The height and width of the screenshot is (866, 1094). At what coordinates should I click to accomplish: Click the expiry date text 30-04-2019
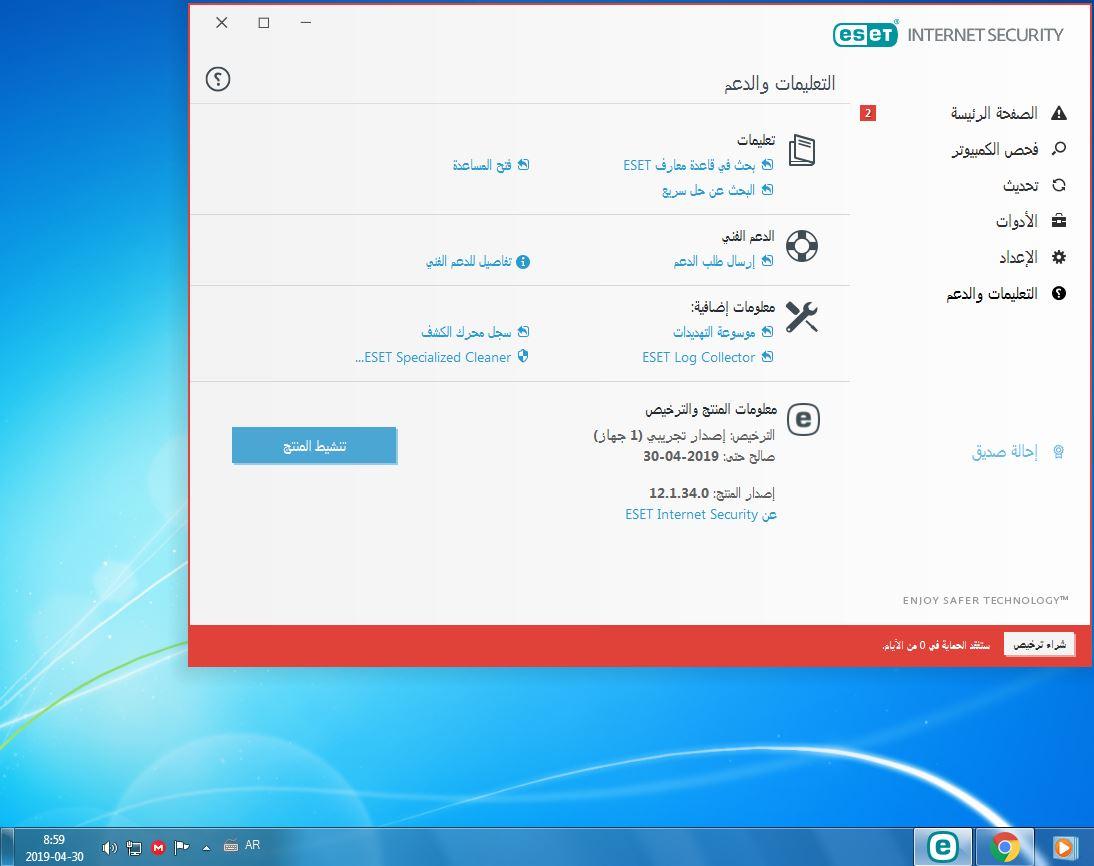pos(681,456)
